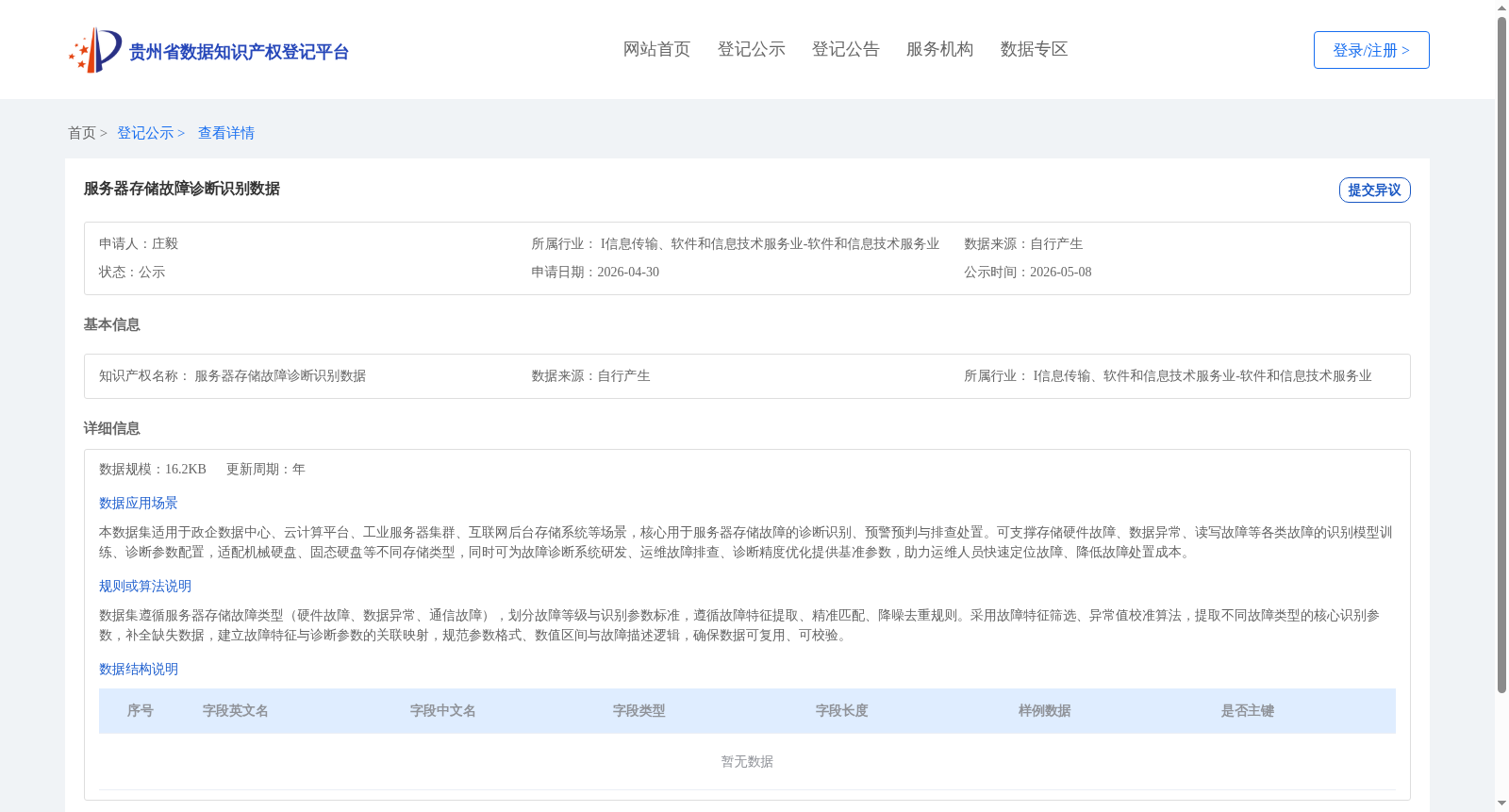
Task: Click the platform logo icon
Action: pos(95,50)
